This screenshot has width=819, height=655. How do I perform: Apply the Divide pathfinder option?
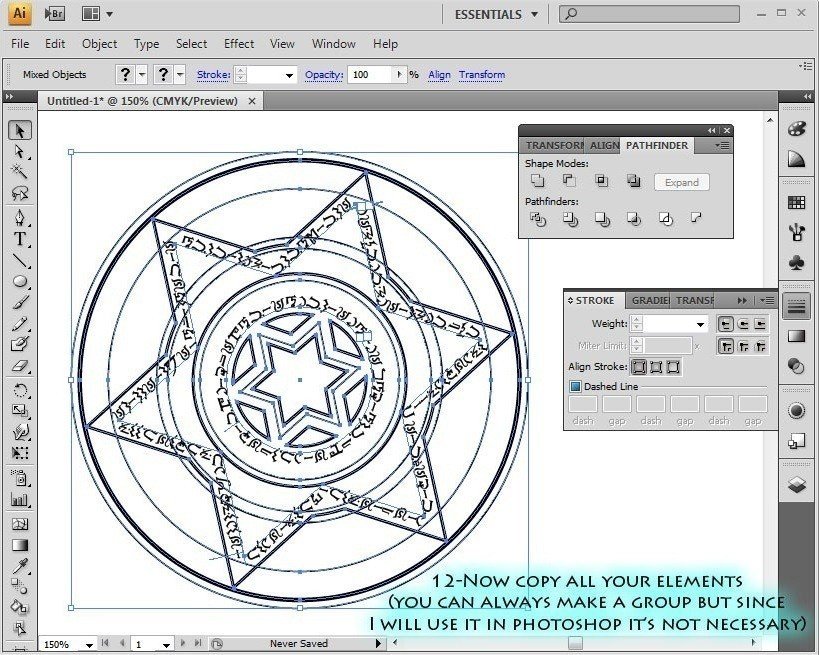(538, 219)
